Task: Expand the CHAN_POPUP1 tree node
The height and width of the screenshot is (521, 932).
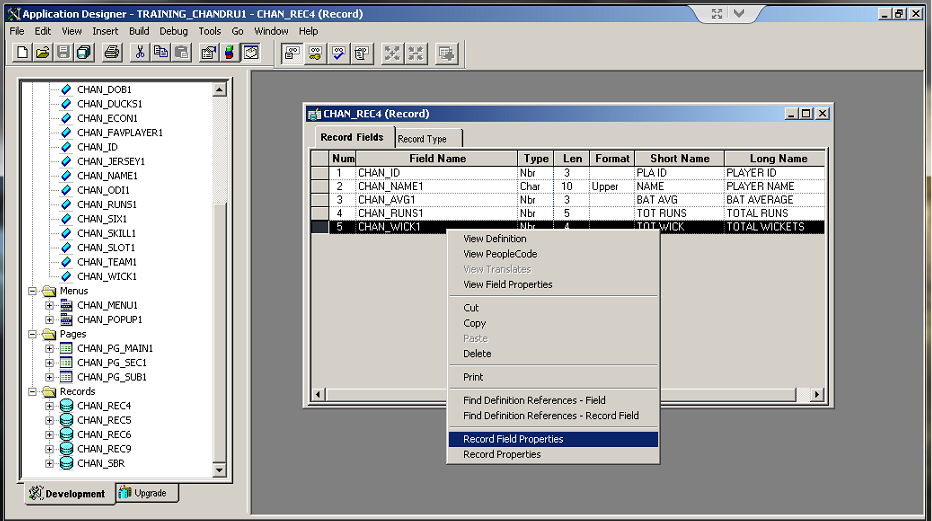Action: [x=49, y=320]
